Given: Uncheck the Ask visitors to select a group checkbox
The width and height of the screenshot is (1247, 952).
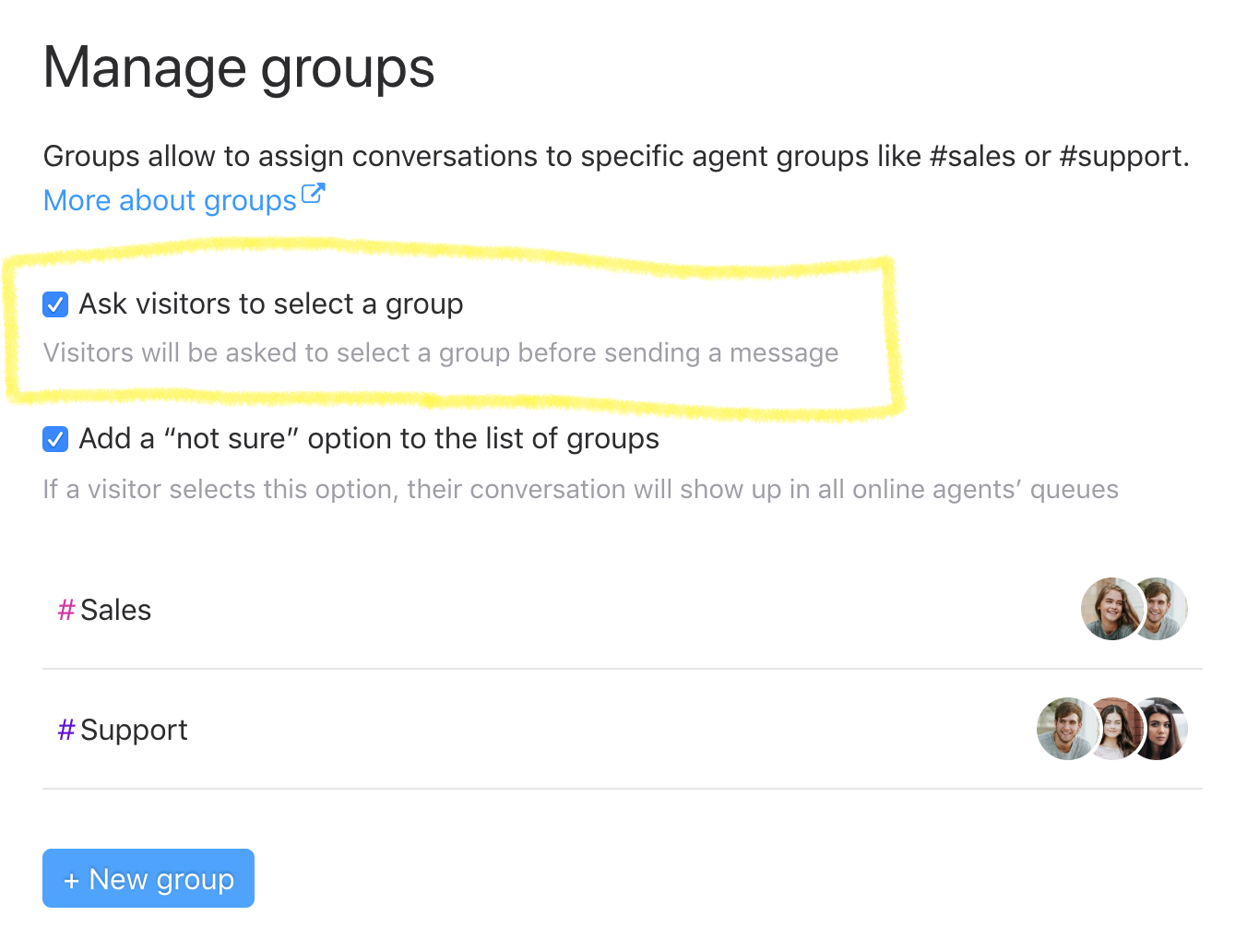Looking at the screenshot, I should 55,304.
